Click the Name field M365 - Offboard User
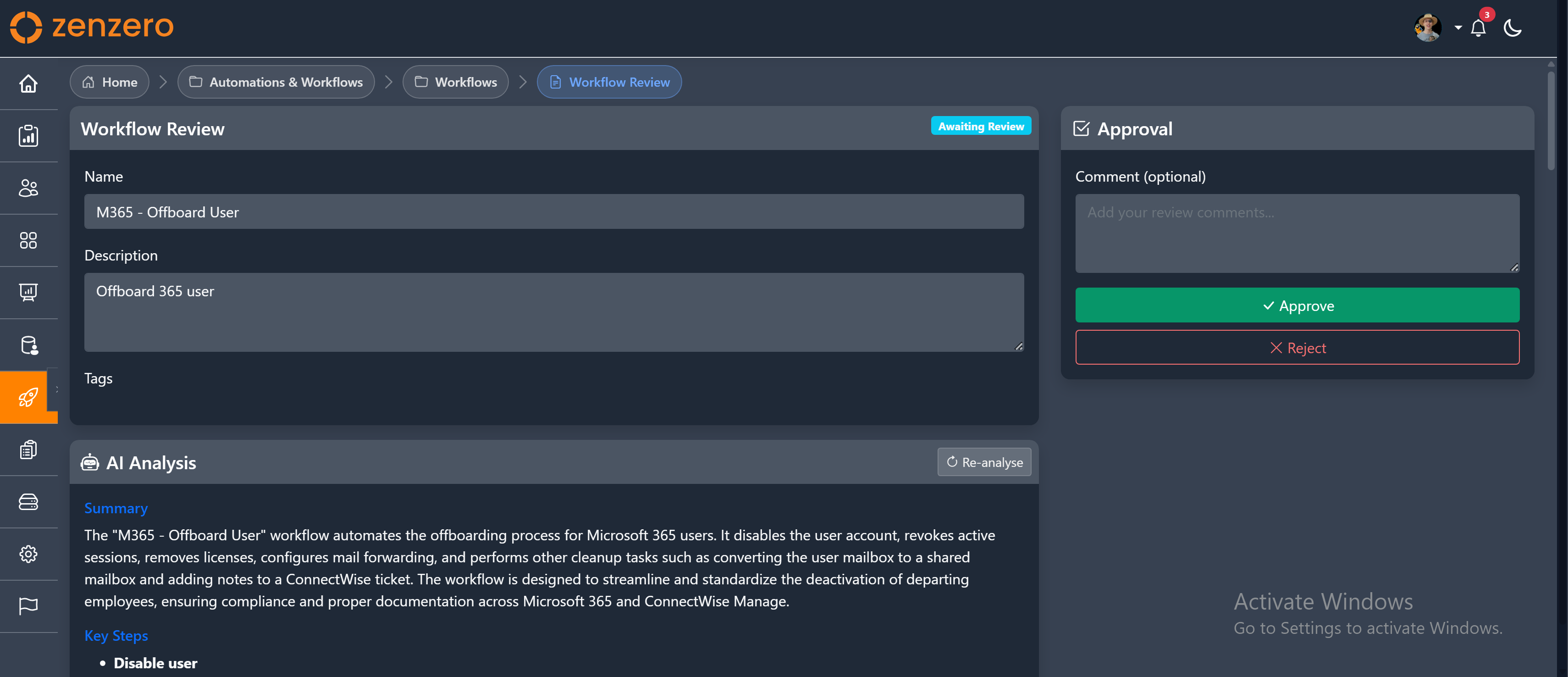 [554, 212]
